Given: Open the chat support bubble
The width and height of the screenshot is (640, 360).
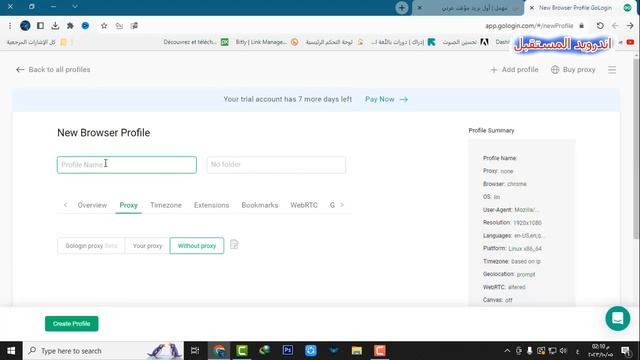Looking at the screenshot, I should [x=618, y=318].
